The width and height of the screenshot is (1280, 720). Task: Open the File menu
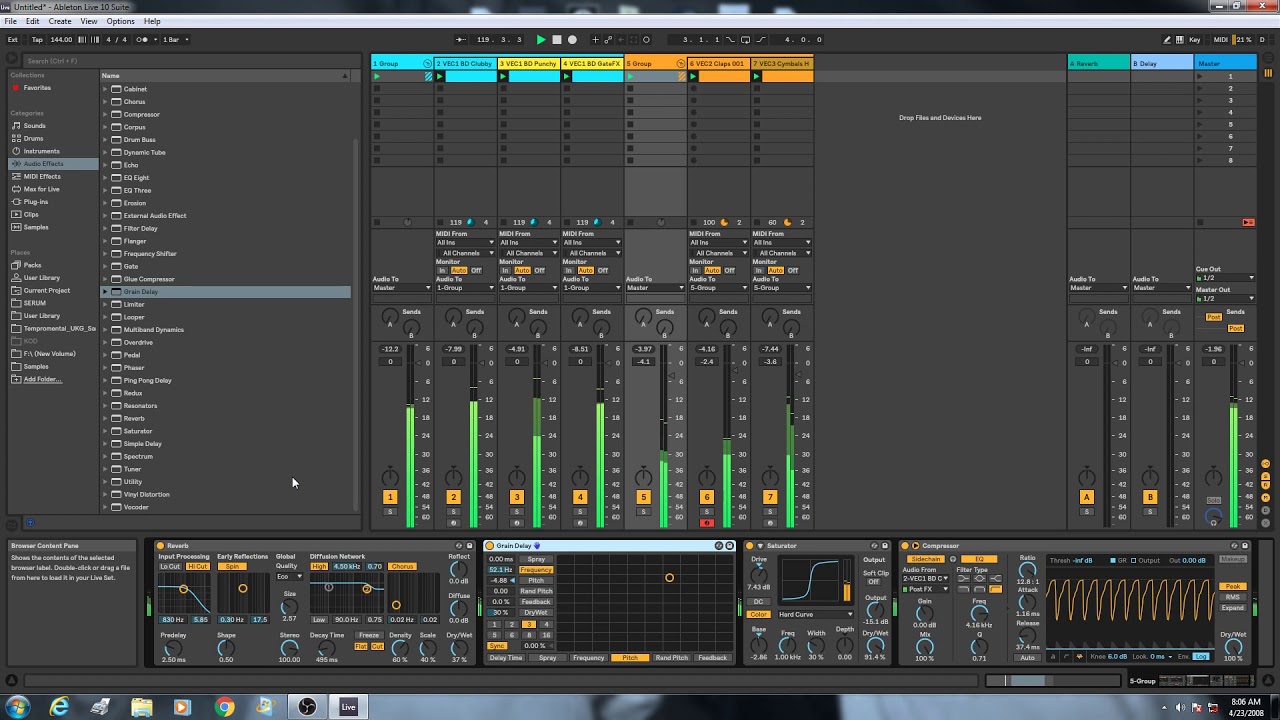pyautogui.click(x=10, y=21)
